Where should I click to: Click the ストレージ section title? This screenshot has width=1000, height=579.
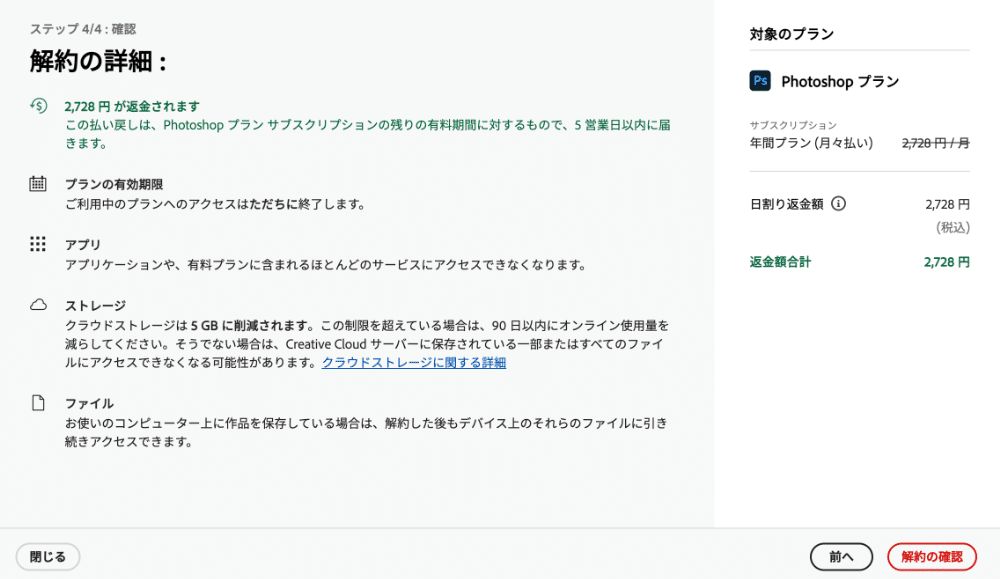click(x=95, y=305)
